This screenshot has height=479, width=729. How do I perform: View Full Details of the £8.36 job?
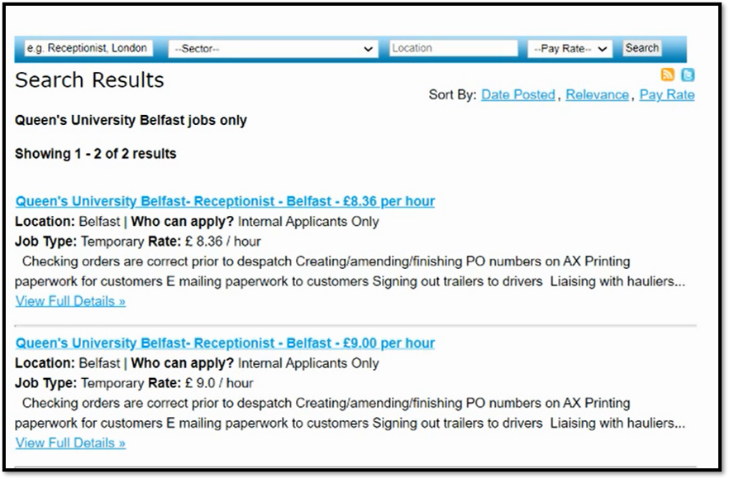point(70,301)
